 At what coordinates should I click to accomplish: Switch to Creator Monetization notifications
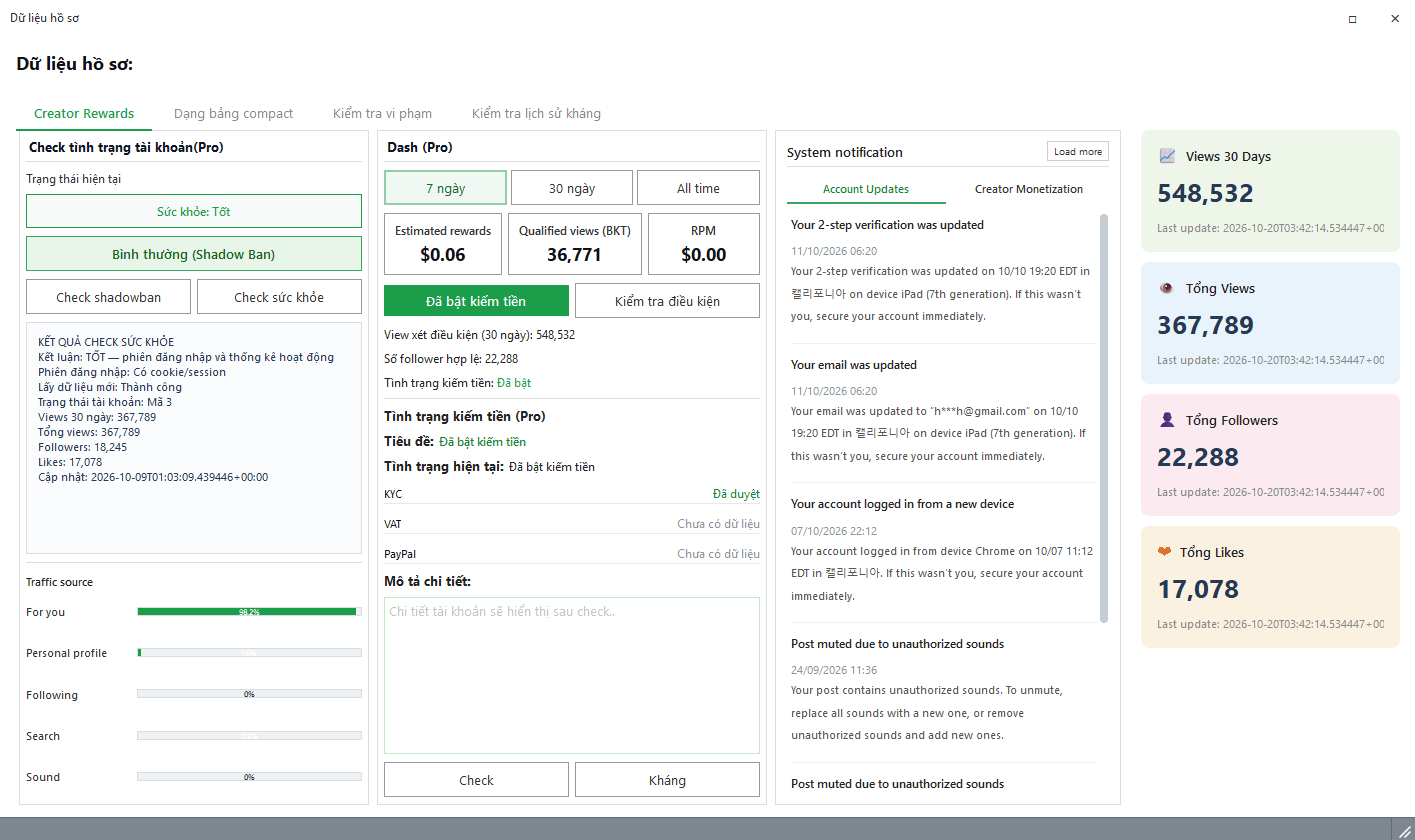(x=1028, y=189)
